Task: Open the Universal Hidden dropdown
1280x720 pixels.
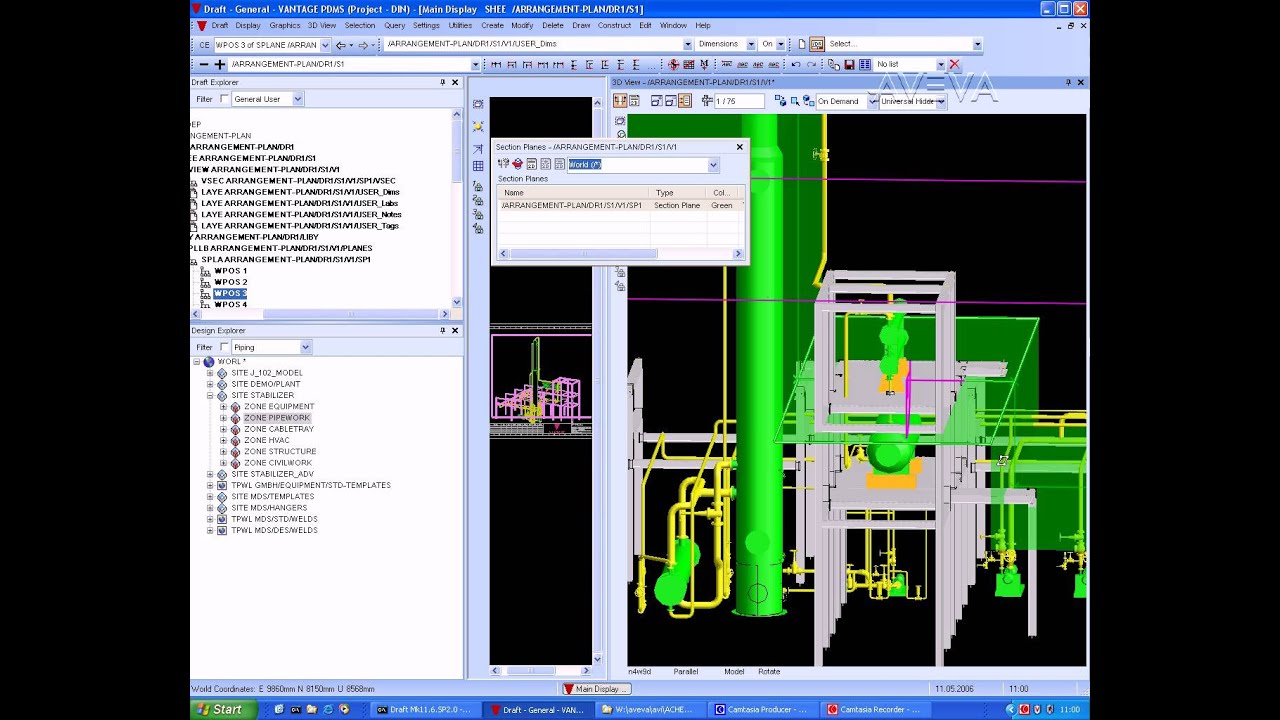Action: (941, 101)
